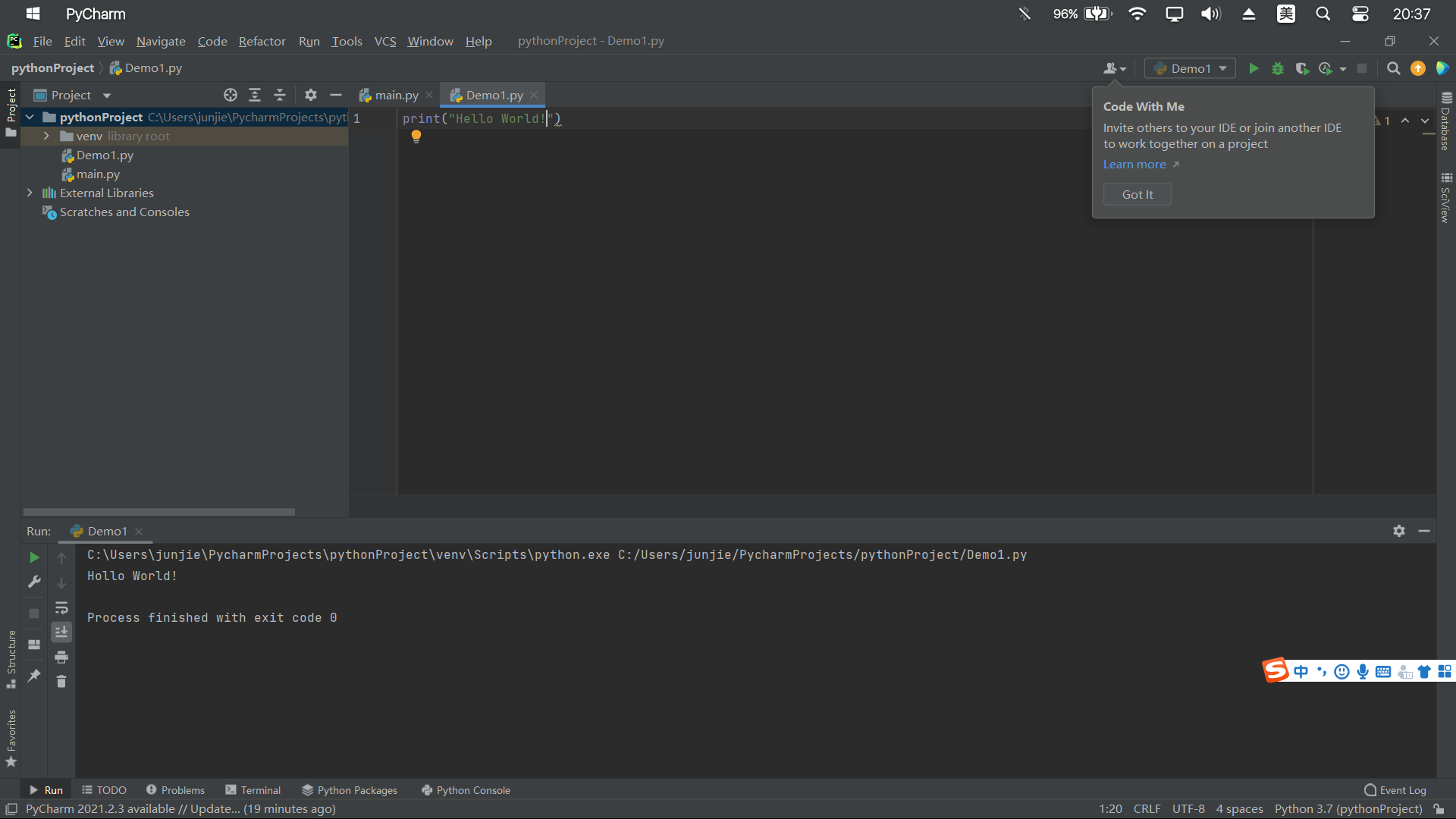Open the JetBrains Toolbox colorful icon

pos(1442,68)
